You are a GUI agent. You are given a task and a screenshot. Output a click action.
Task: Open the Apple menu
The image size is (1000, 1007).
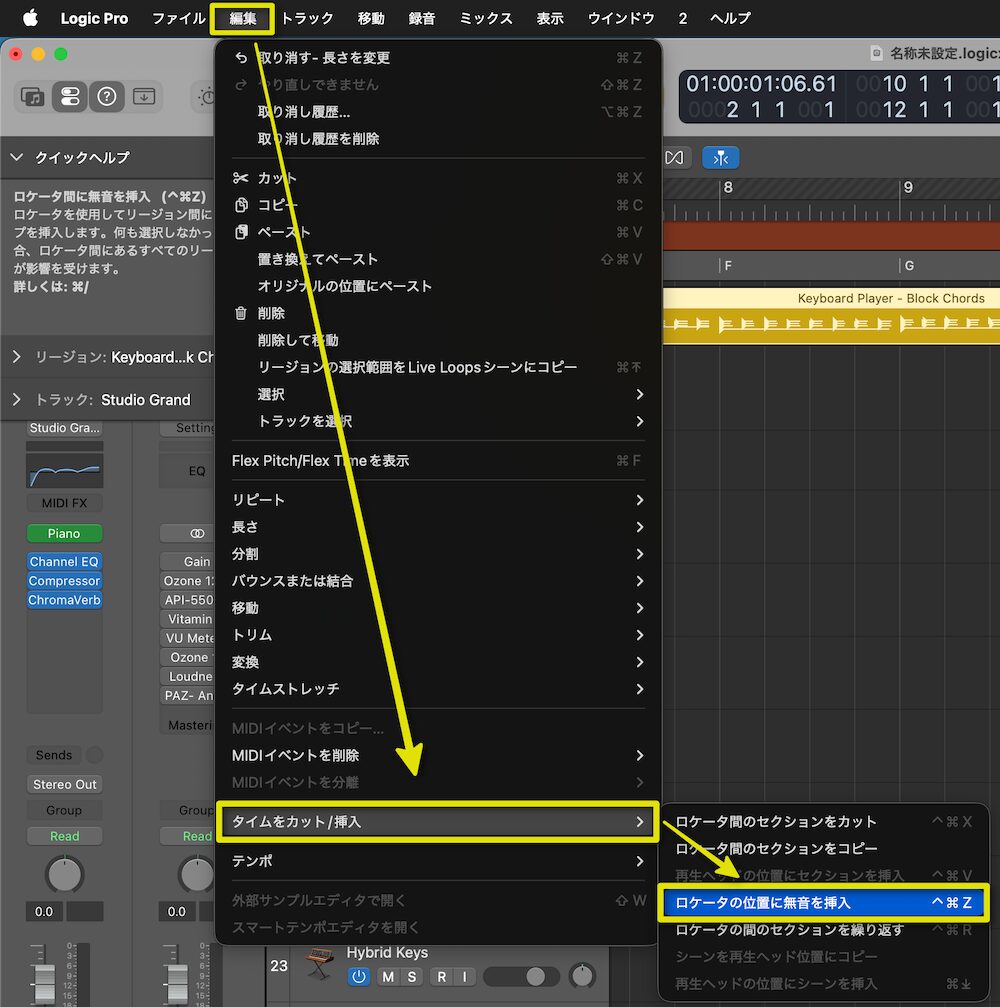[x=30, y=18]
